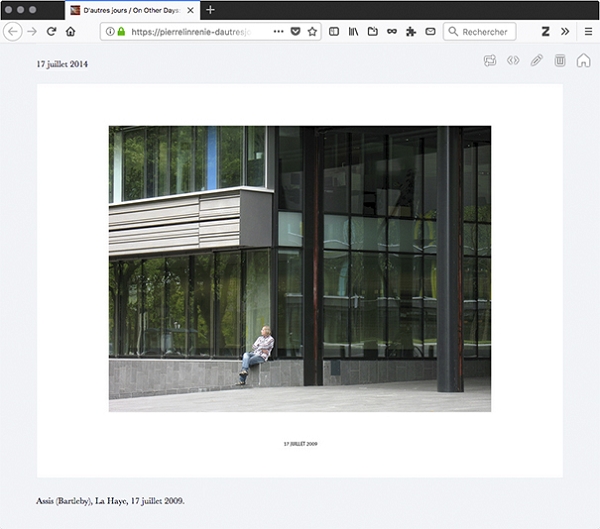The height and width of the screenshot is (529, 600).
Task: Open page actions three-dots menu
Action: tap(278, 32)
